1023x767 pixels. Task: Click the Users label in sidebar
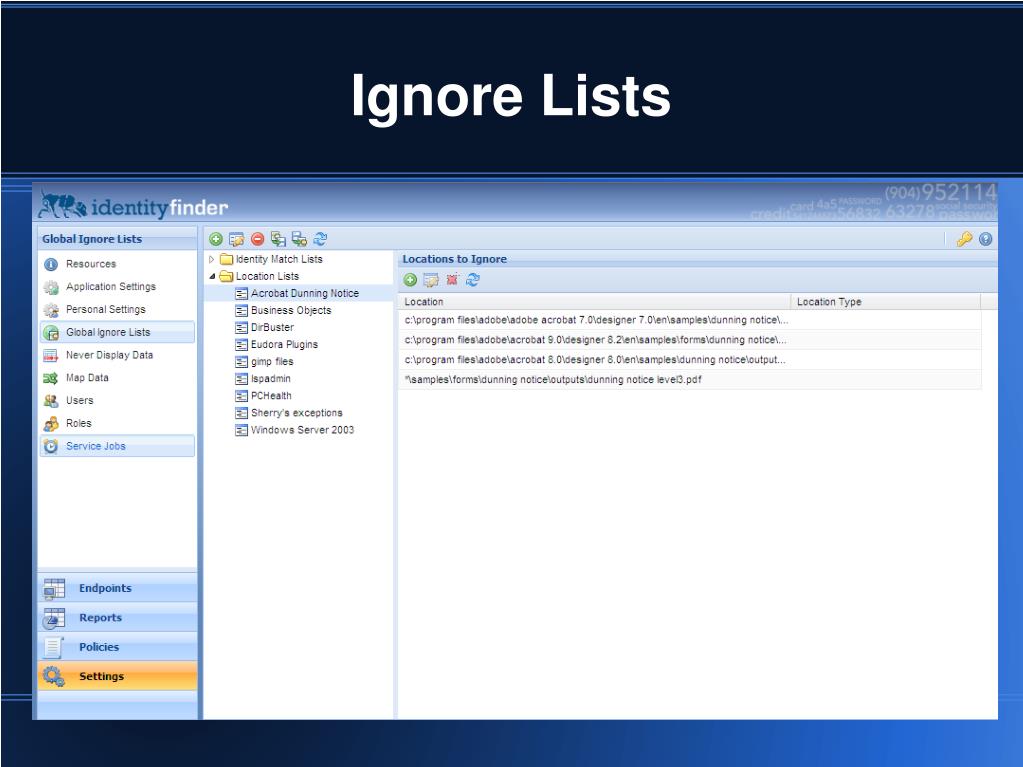pyautogui.click(x=80, y=400)
